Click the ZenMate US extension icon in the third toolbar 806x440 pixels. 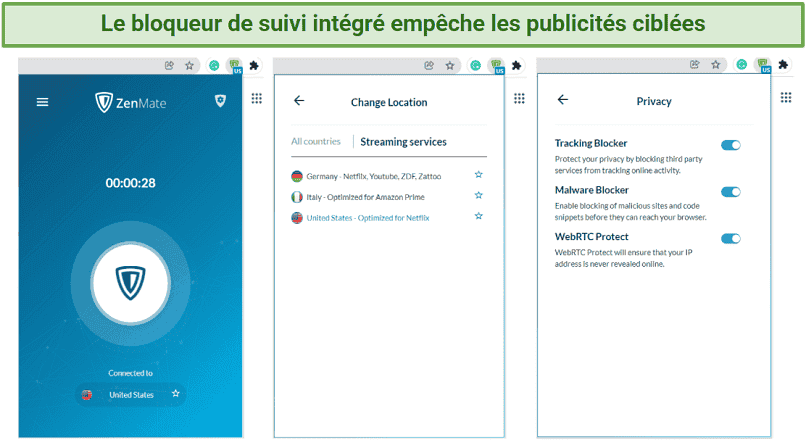(x=763, y=65)
